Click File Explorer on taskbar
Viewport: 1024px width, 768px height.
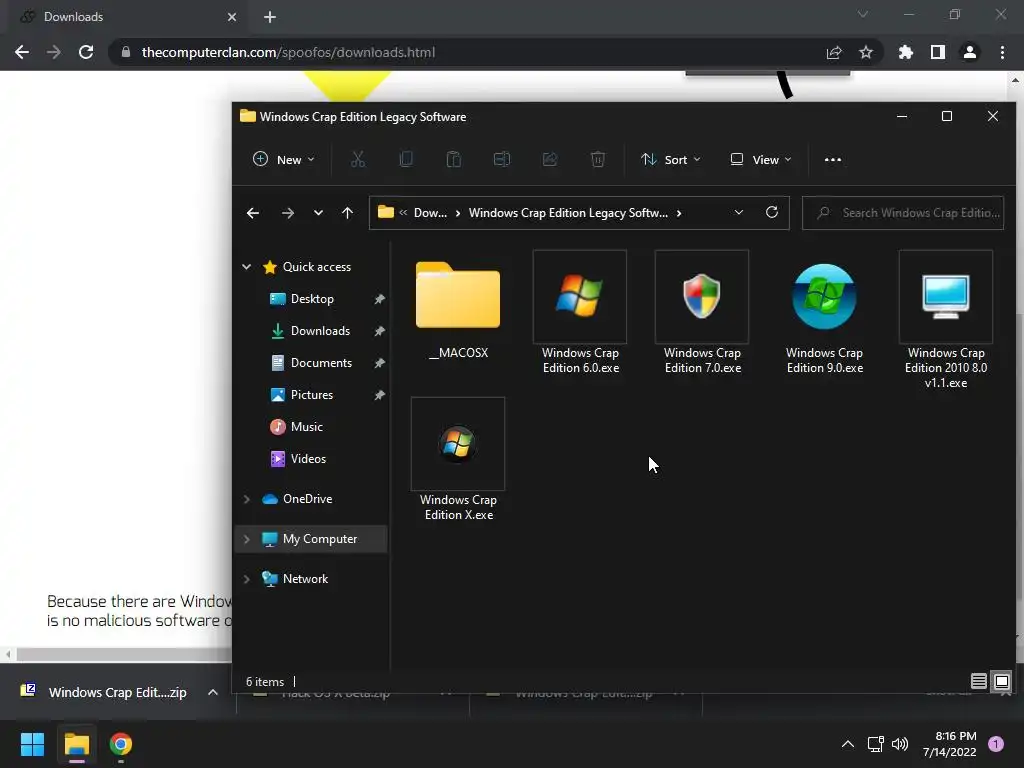pos(76,744)
